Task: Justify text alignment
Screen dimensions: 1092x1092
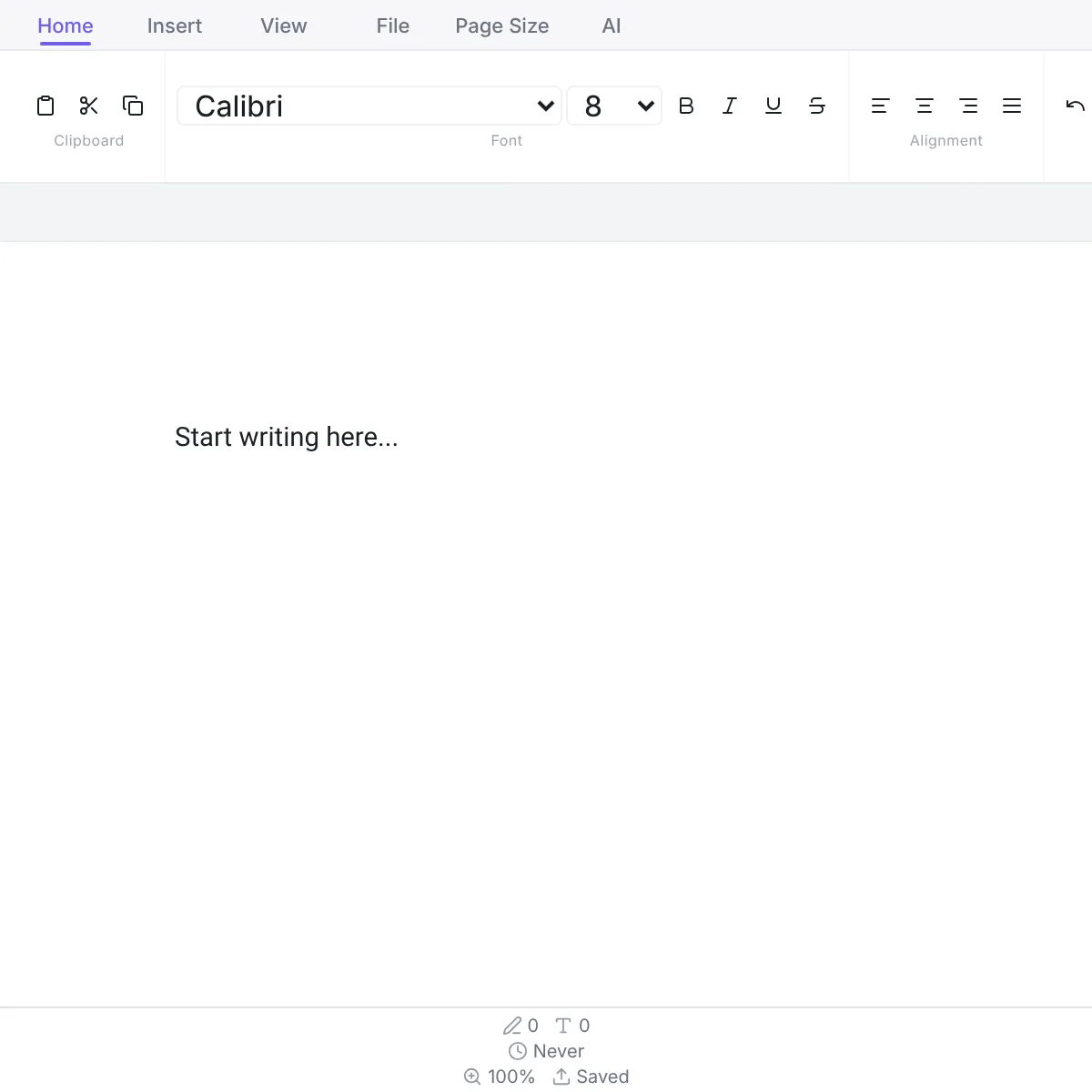Action: [x=1012, y=106]
